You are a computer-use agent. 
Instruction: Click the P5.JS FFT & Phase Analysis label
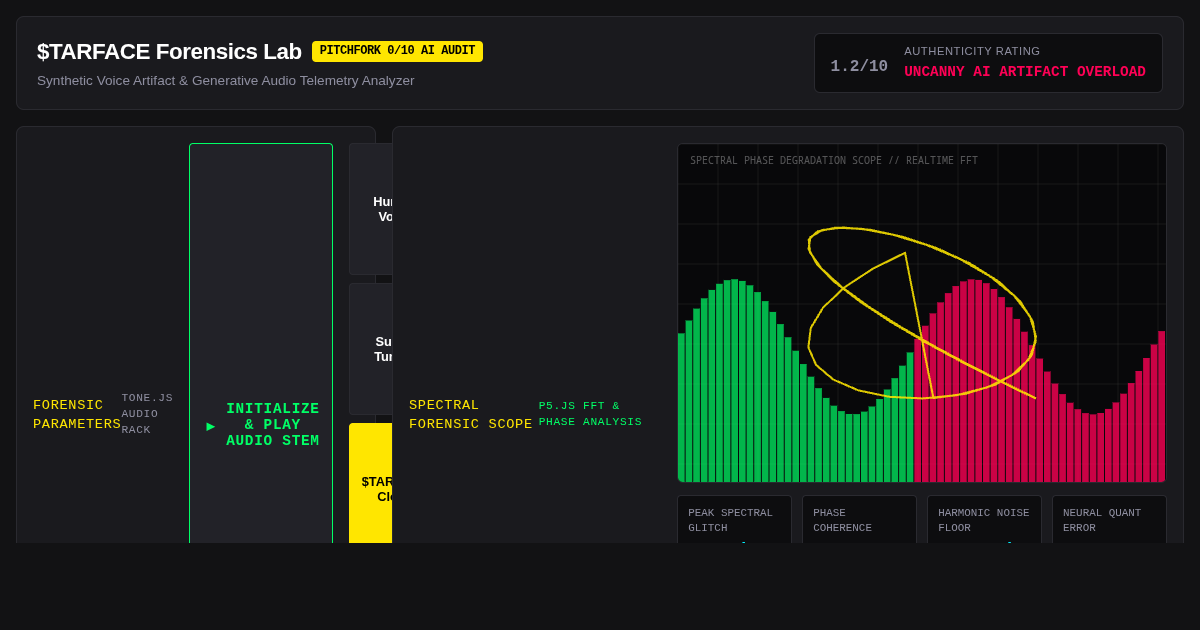[x=590, y=414]
